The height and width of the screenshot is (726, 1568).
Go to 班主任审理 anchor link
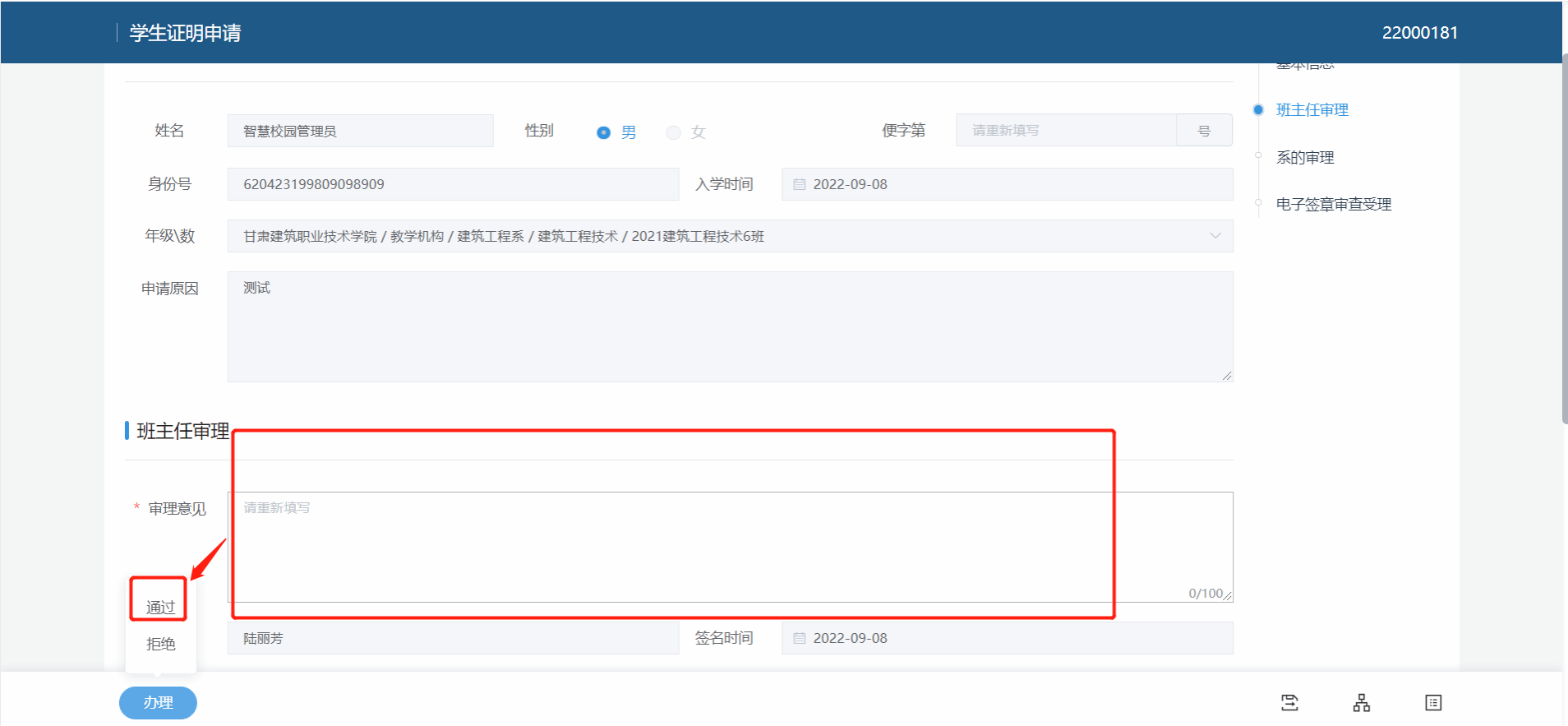click(x=1312, y=109)
